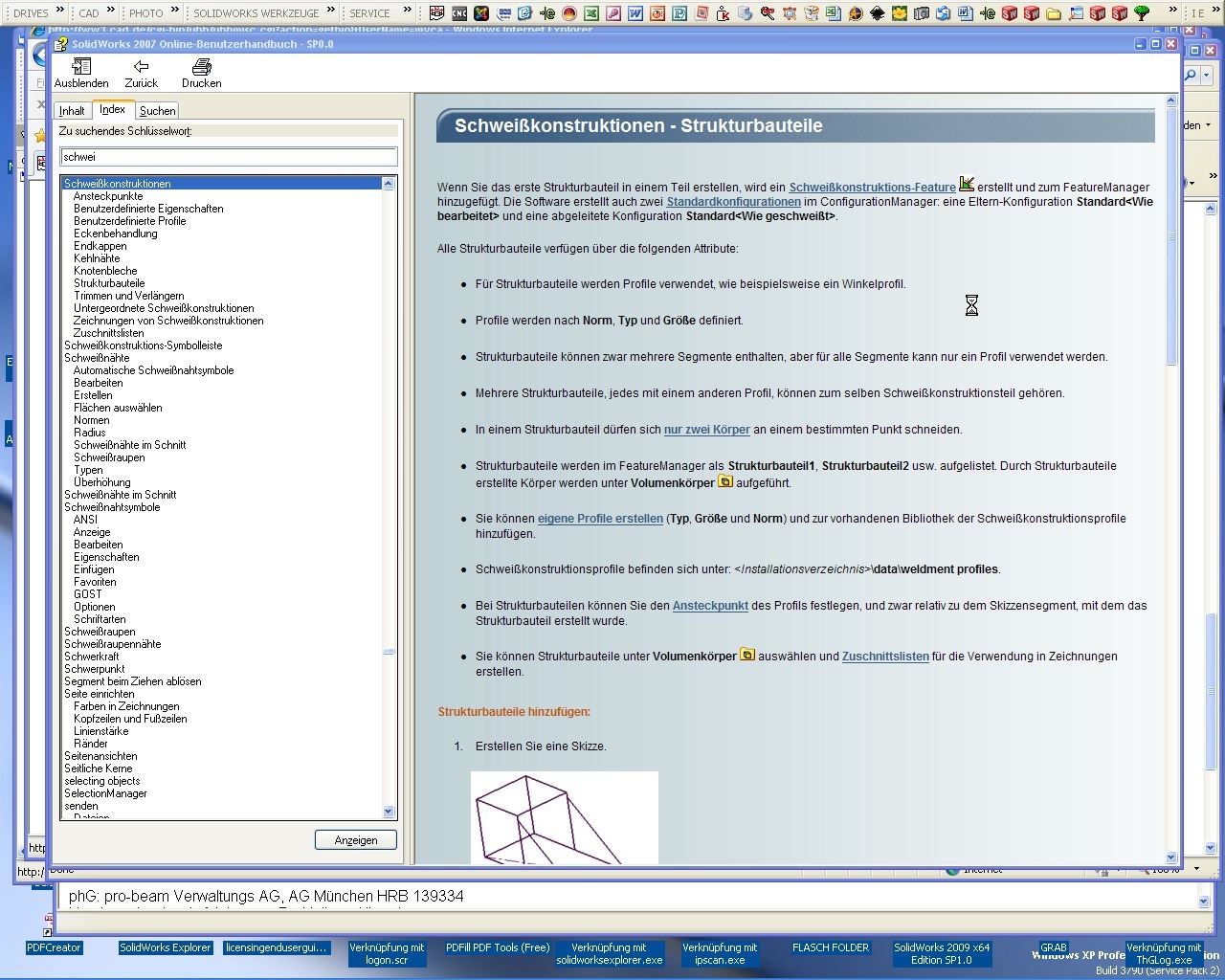Follow the 'nur zwei Körper' link
The image size is (1225, 980).
(x=707, y=430)
